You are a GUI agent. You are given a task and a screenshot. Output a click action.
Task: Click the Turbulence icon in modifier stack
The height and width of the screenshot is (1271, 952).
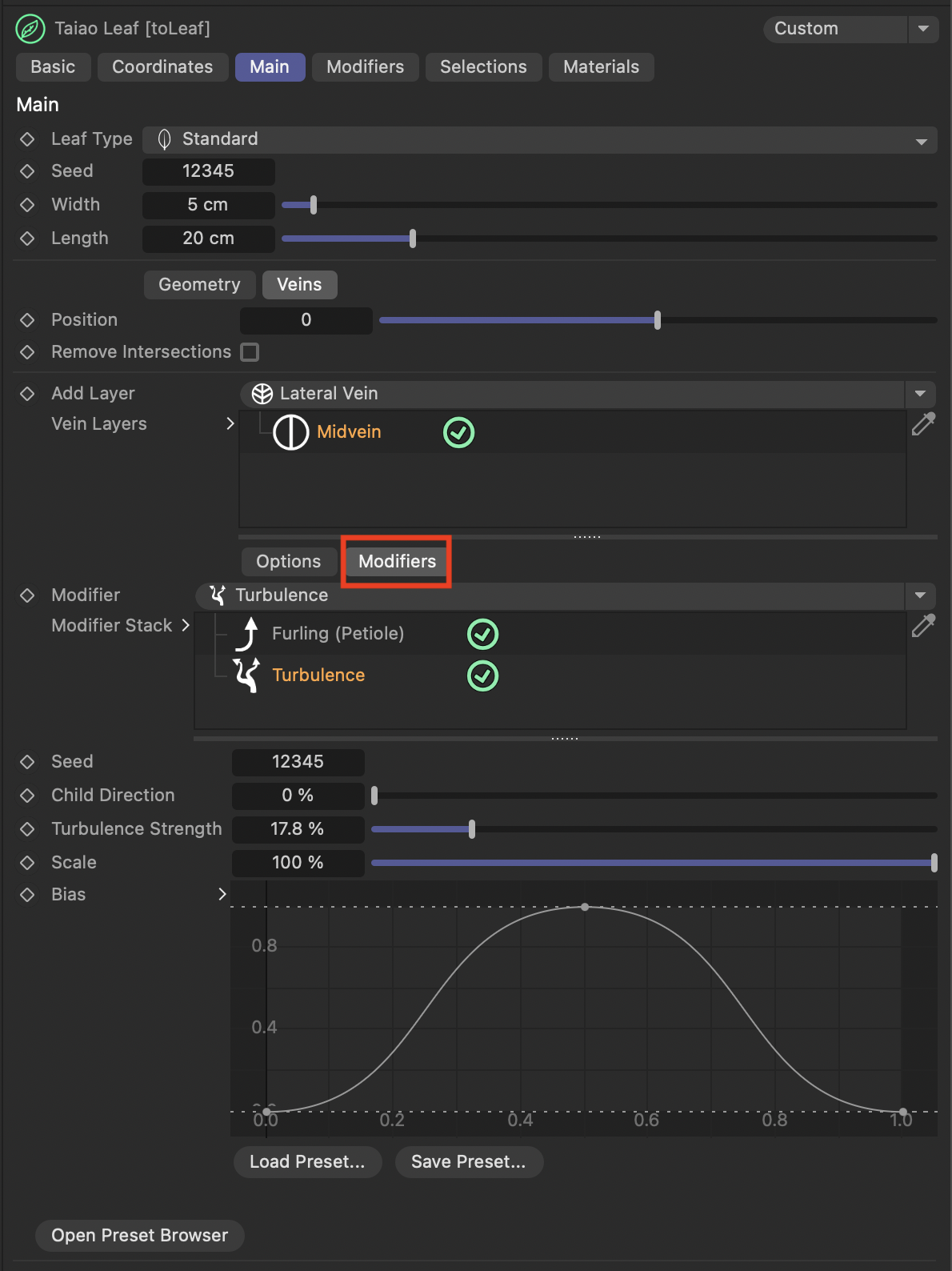[x=246, y=676]
